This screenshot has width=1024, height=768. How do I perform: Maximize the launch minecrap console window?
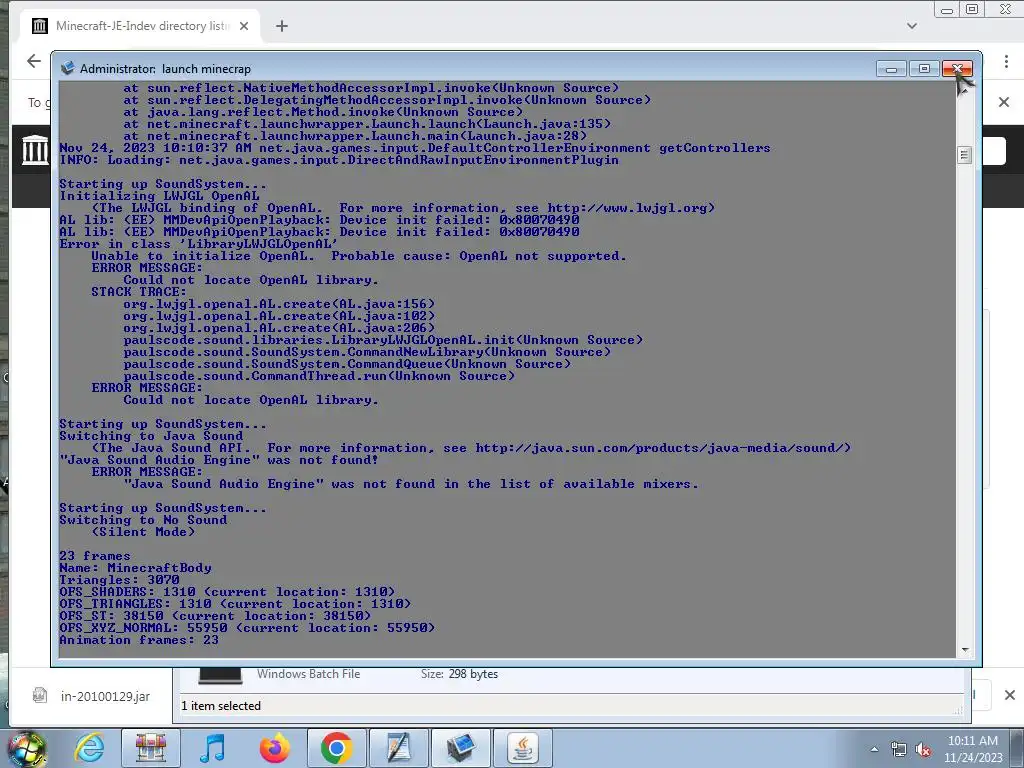click(924, 69)
